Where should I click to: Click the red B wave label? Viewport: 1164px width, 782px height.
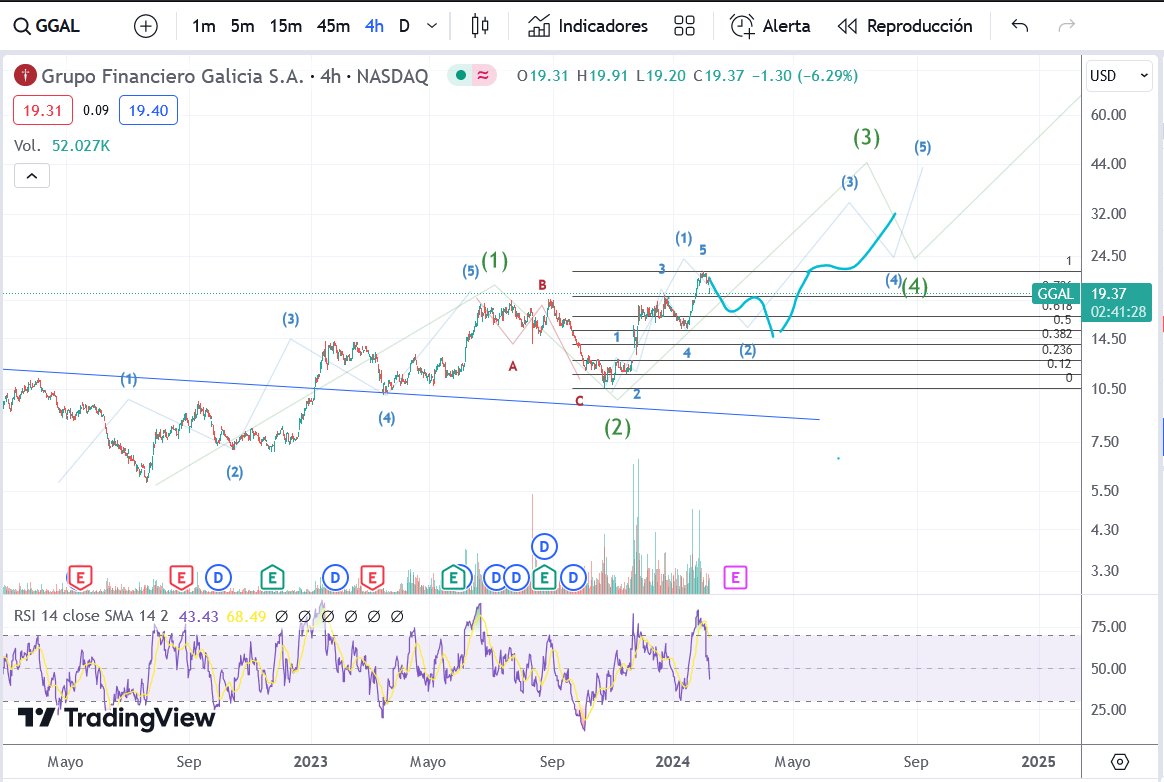pyautogui.click(x=543, y=285)
